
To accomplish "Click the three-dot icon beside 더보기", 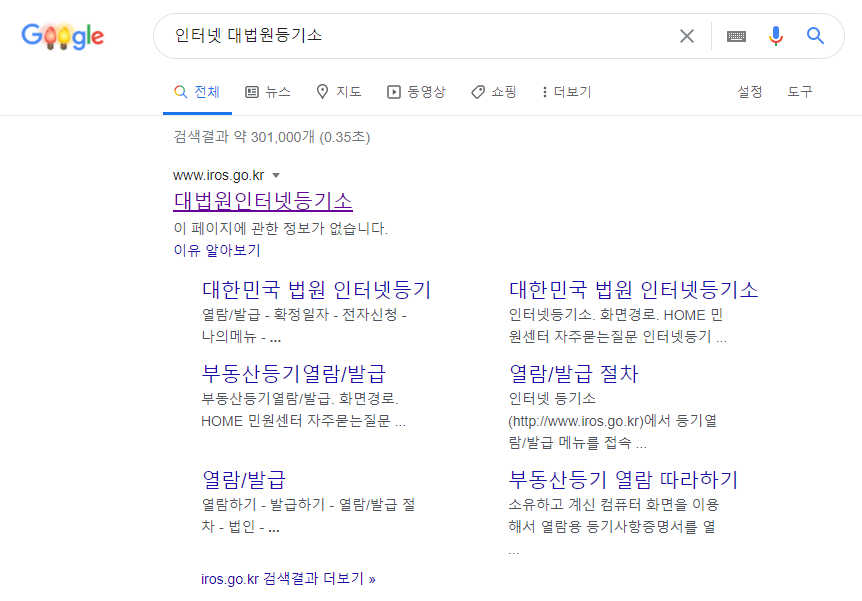I will (x=545, y=92).
